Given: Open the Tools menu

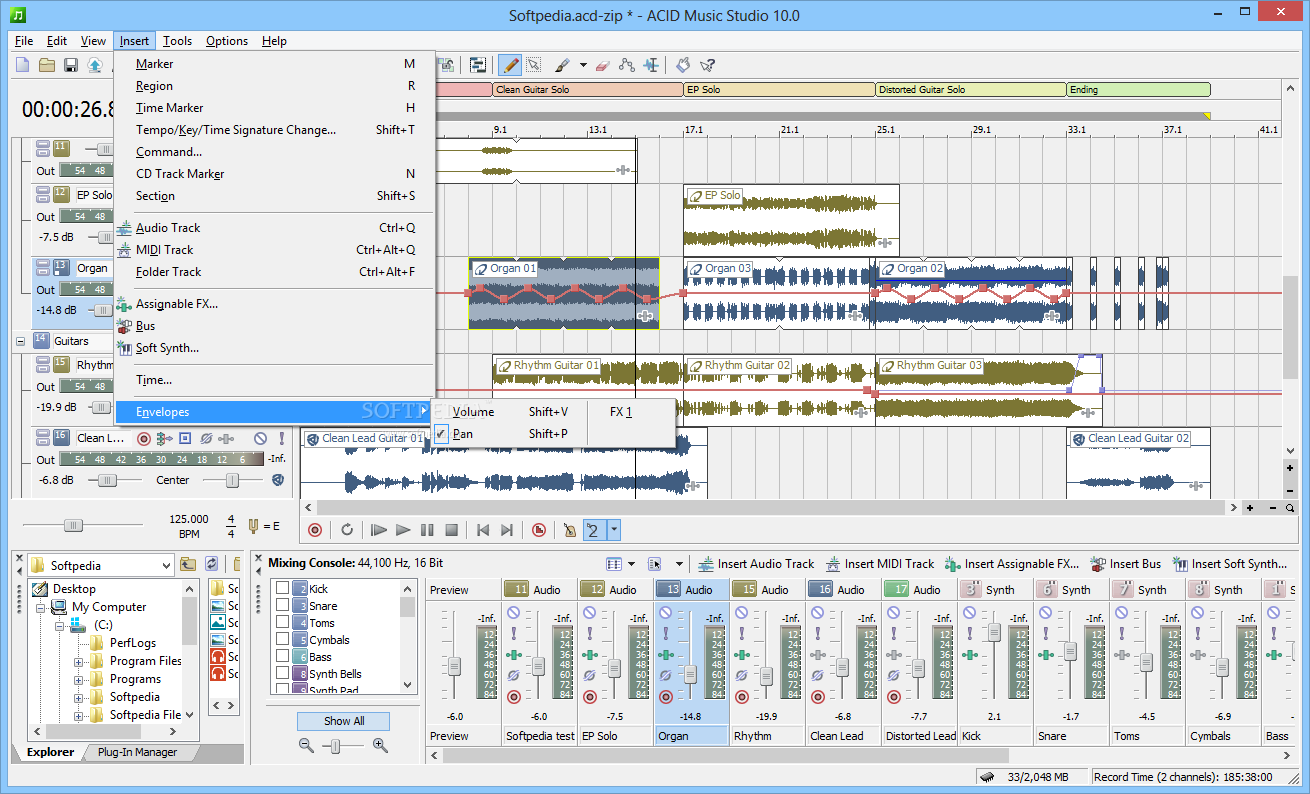Looking at the screenshot, I should (178, 41).
